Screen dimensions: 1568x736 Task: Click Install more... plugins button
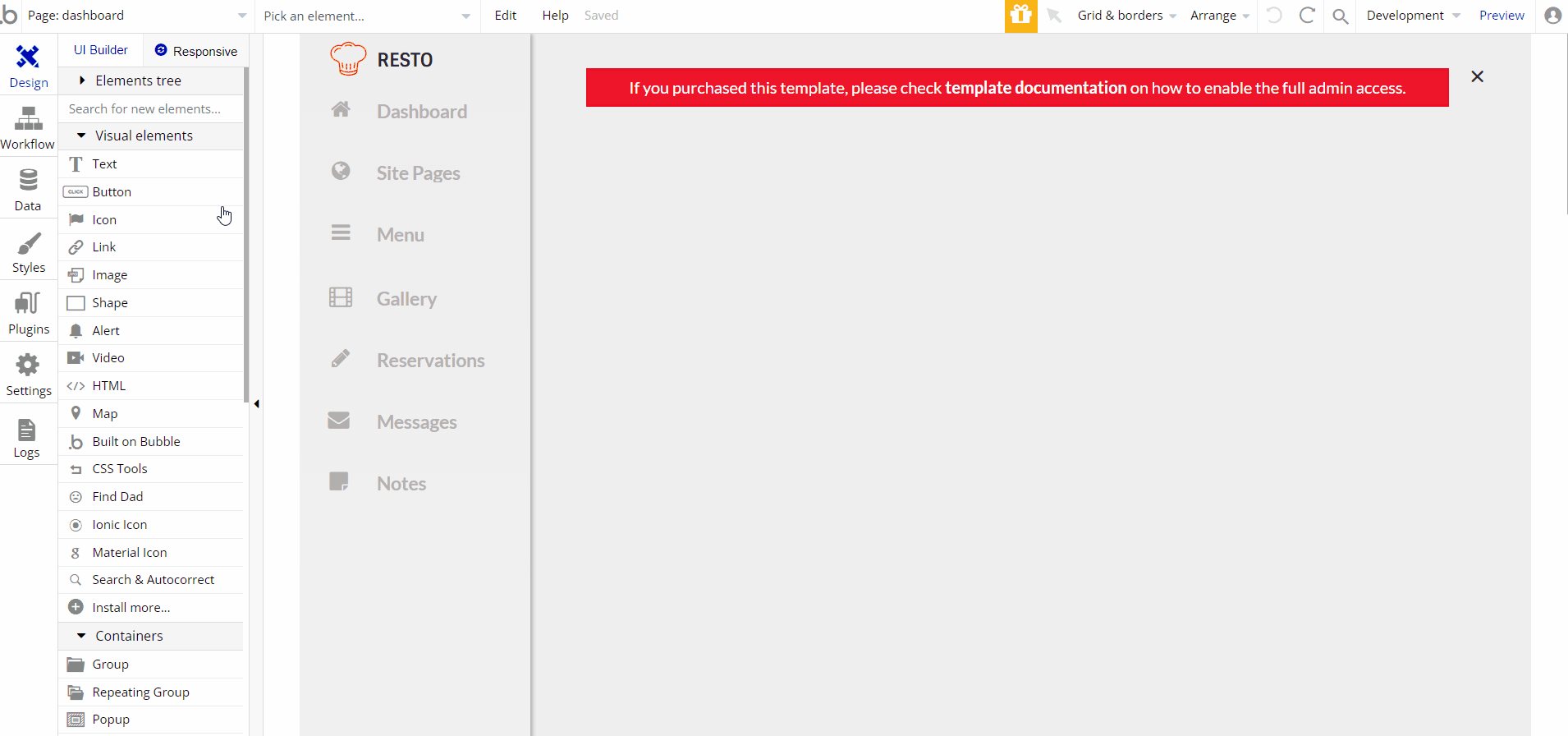(151, 608)
